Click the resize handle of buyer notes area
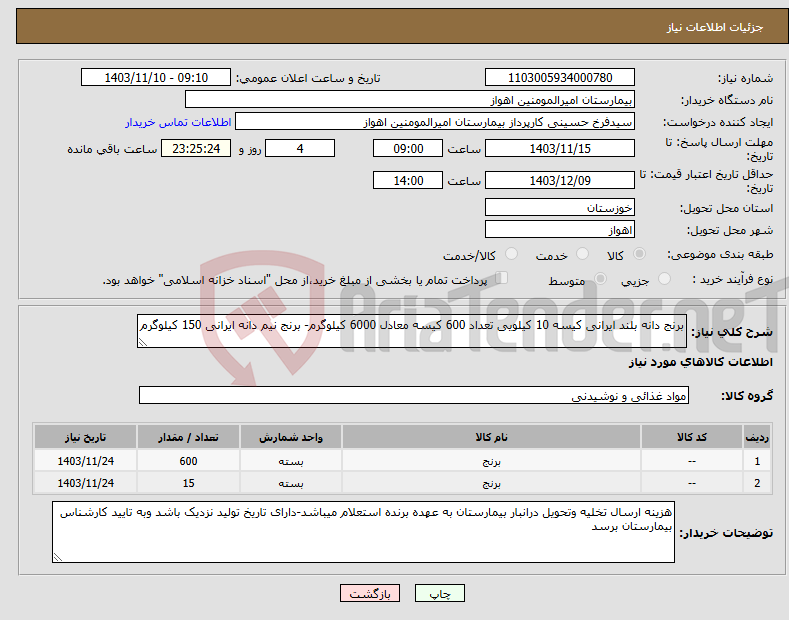Image resolution: width=789 pixels, height=620 pixels. (x=58, y=557)
